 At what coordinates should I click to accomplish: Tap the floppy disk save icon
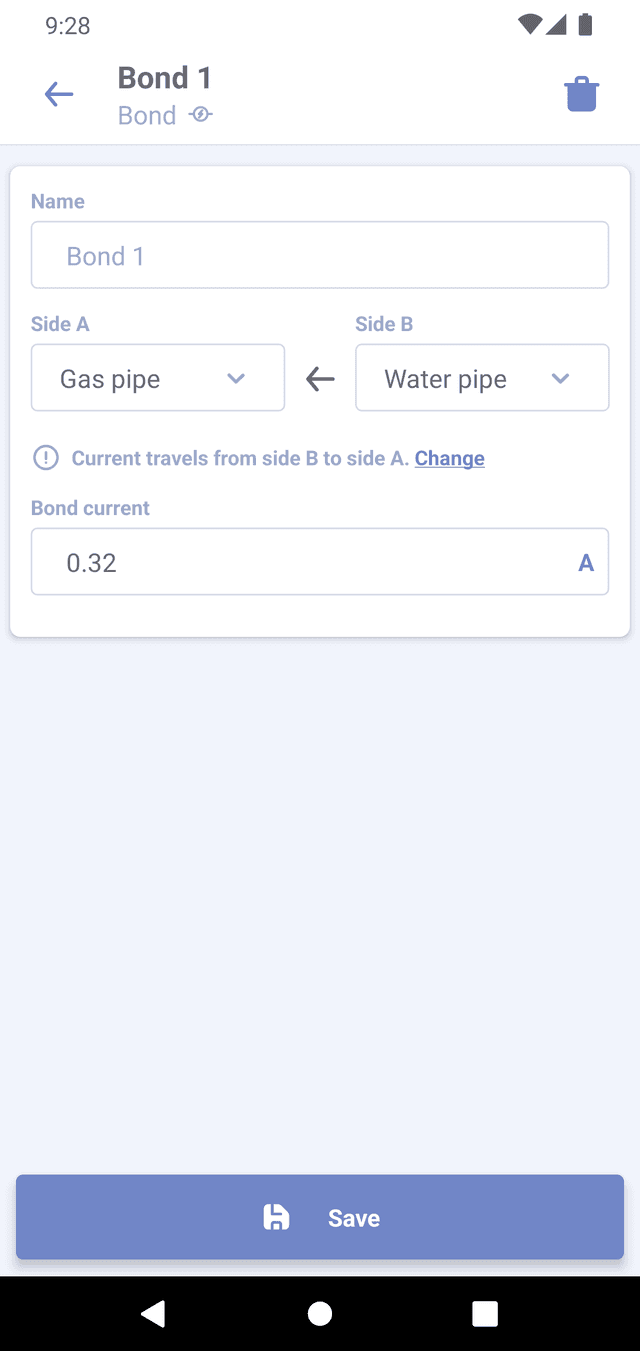276,1217
